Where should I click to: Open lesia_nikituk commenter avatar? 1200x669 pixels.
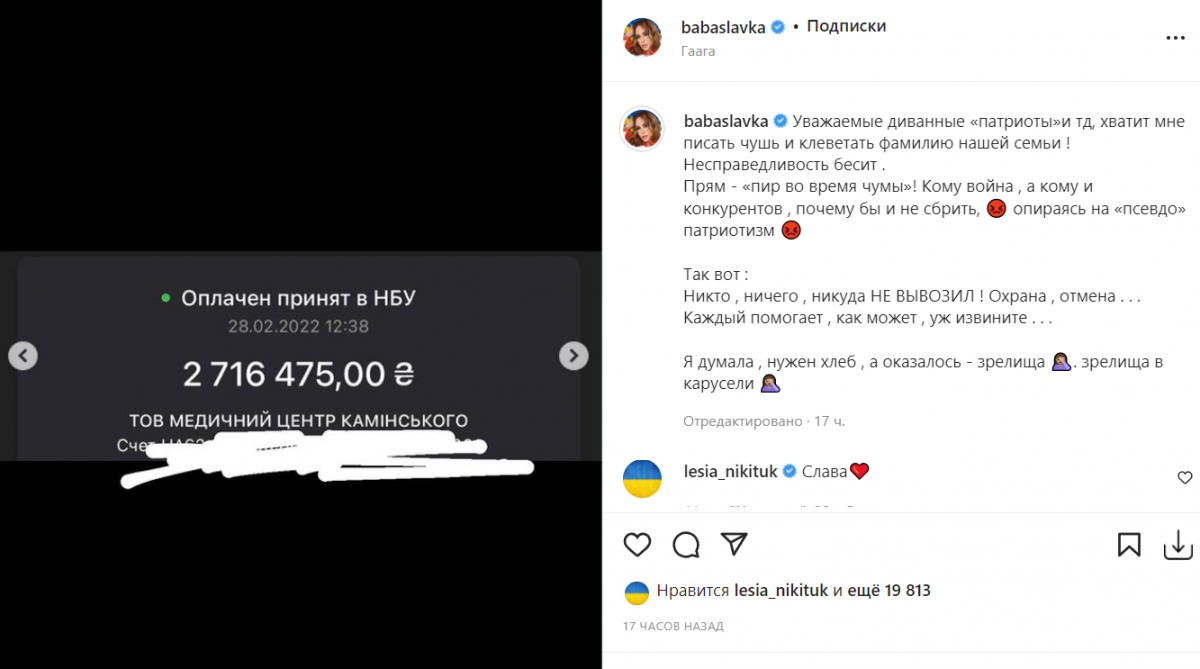click(x=643, y=479)
